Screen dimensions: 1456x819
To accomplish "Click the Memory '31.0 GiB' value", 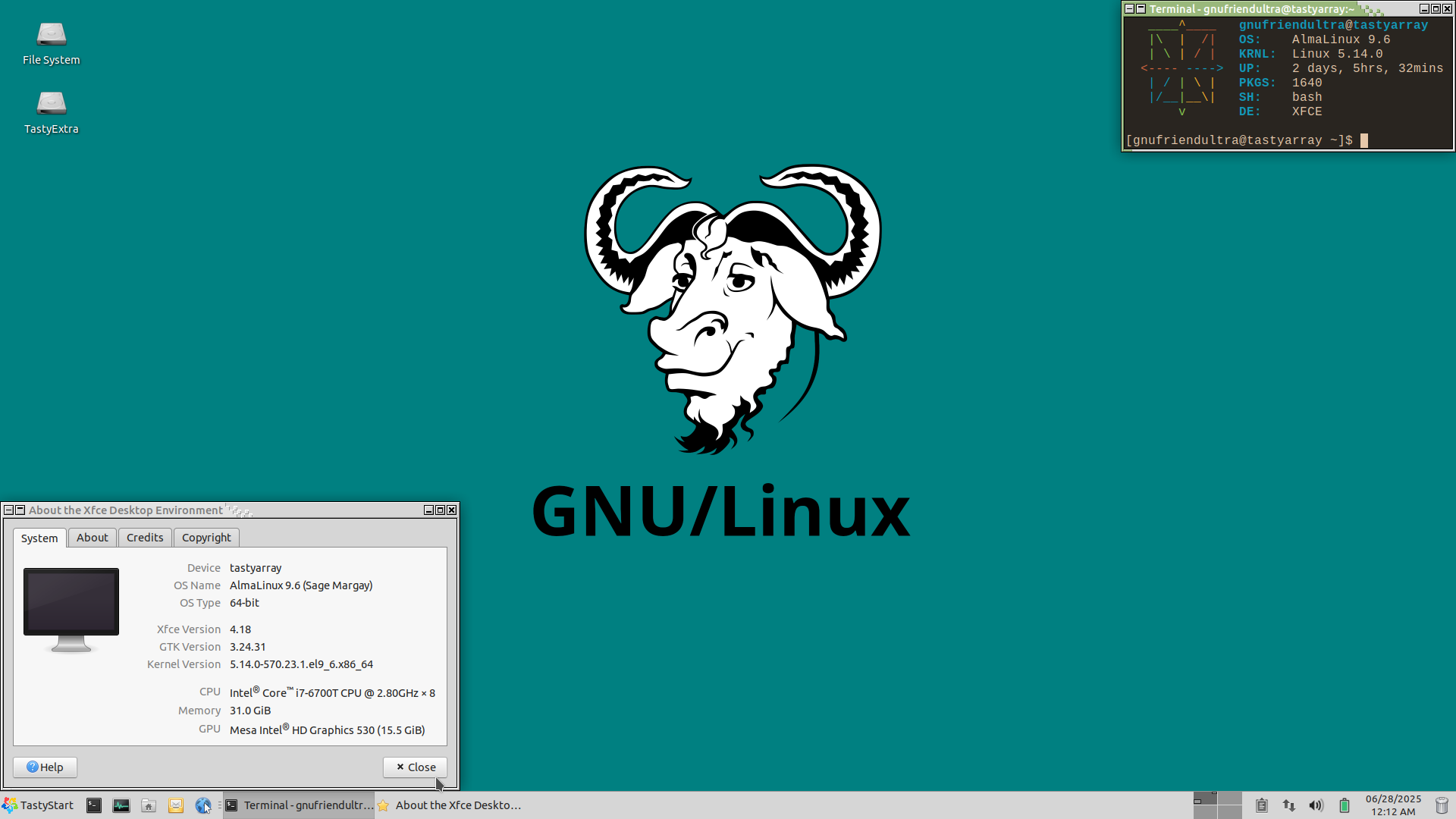I will (250, 711).
